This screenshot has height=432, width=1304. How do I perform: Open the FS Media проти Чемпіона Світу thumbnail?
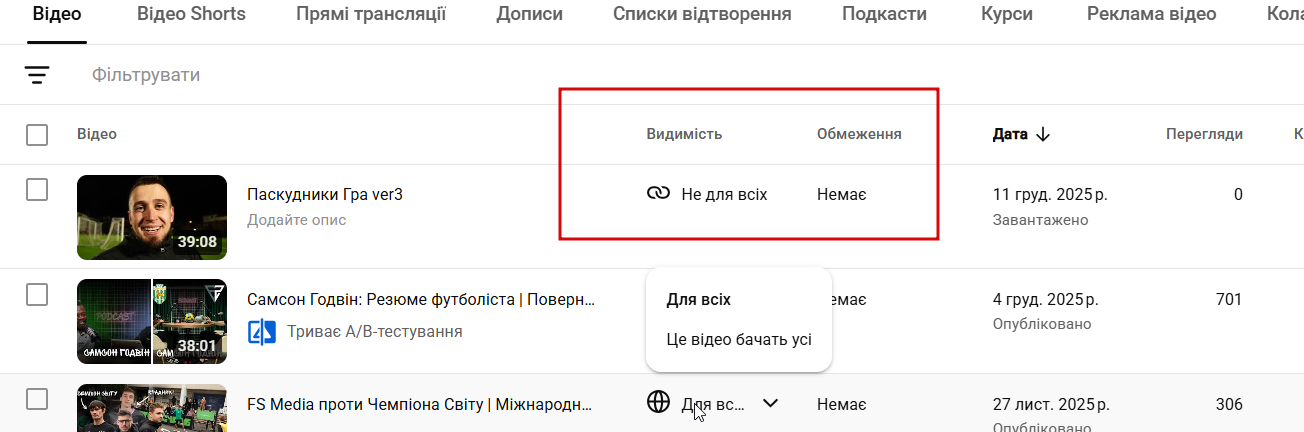[152, 408]
